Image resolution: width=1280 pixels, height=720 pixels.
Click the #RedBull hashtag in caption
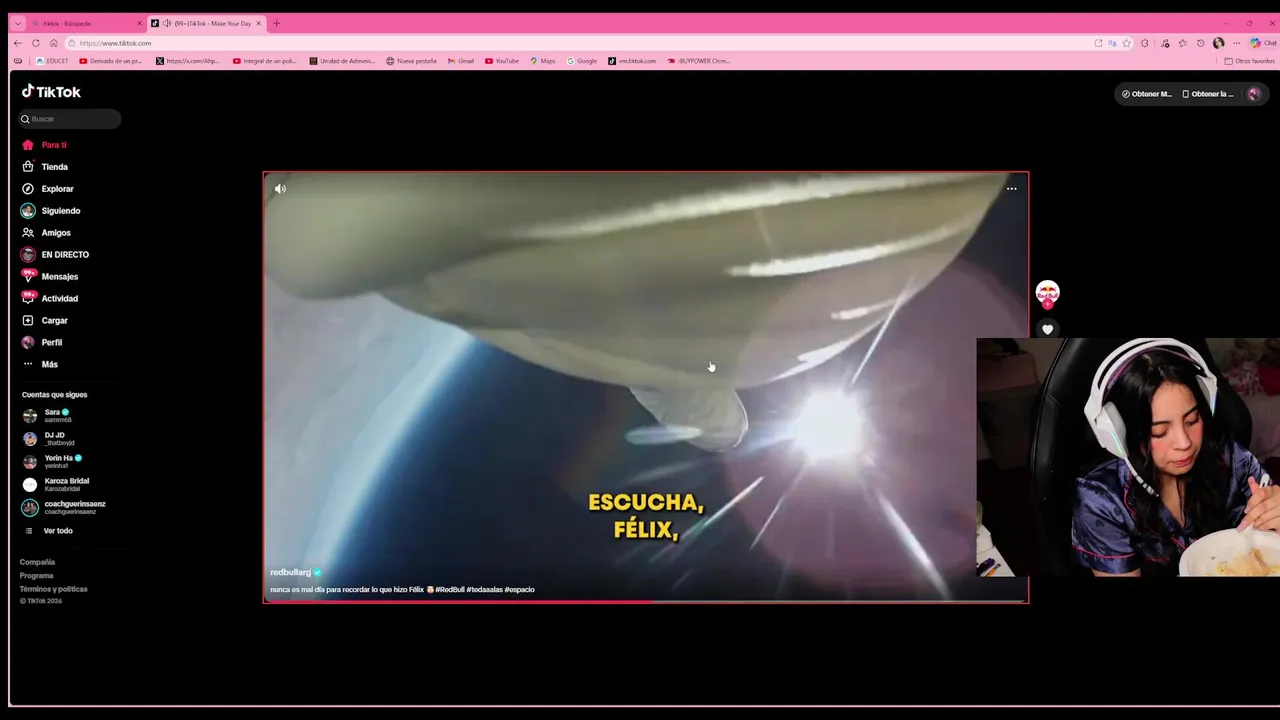tap(450, 590)
